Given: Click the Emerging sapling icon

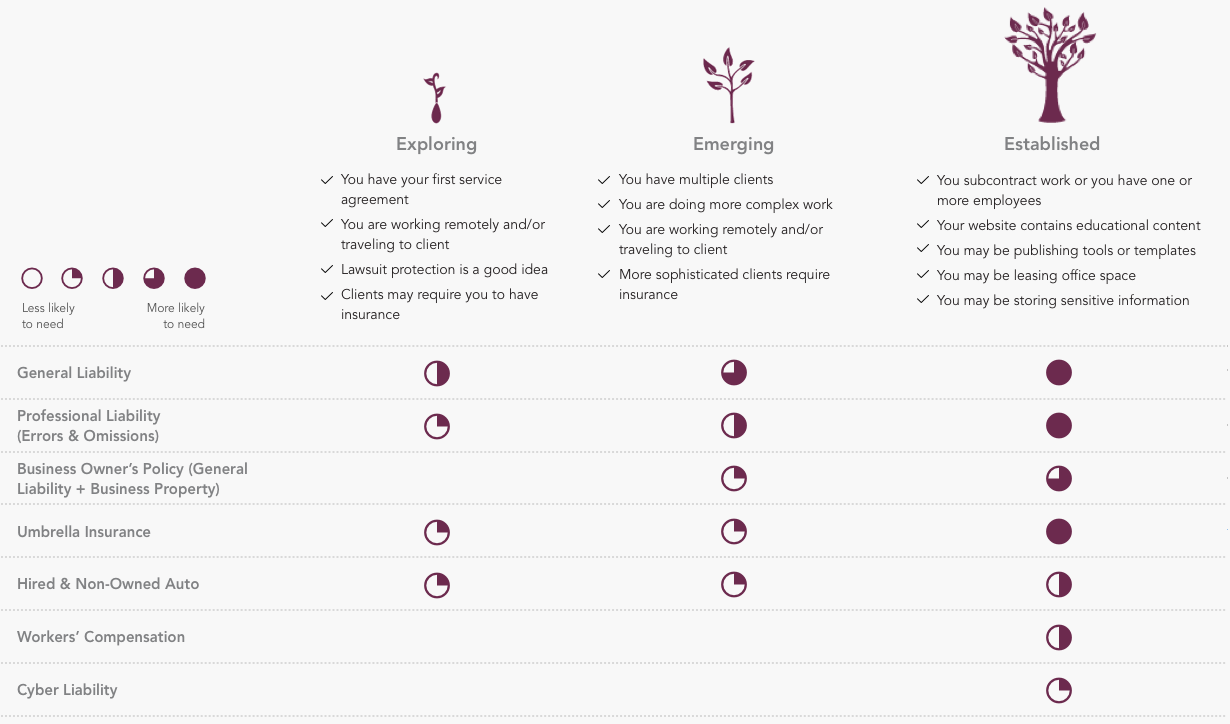Looking at the screenshot, I should click(729, 85).
